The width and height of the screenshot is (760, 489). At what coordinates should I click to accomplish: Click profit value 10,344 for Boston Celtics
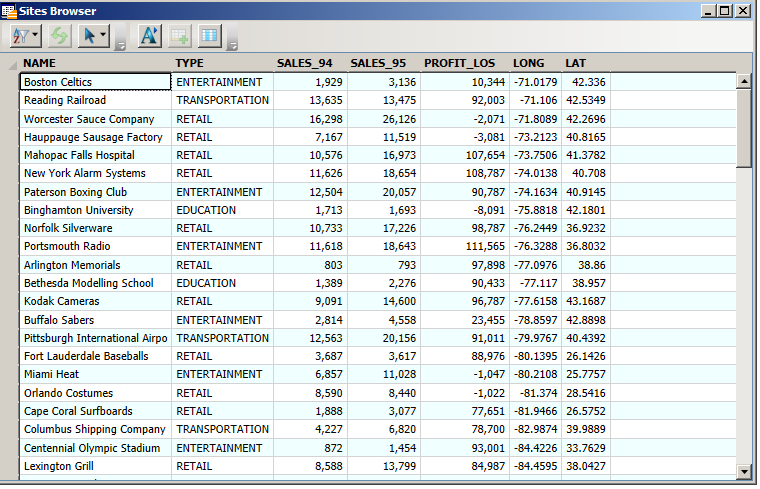coord(465,82)
